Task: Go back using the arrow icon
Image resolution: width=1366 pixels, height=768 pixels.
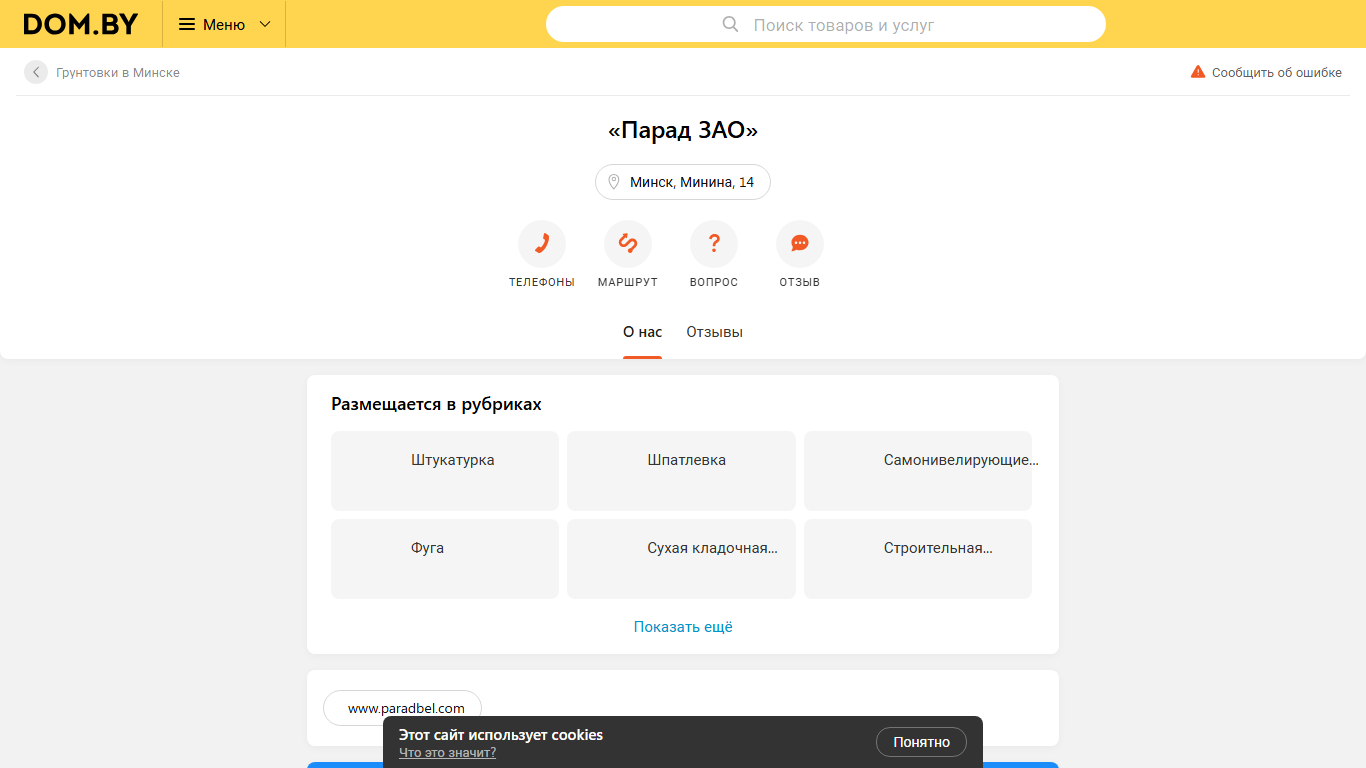Action: click(x=36, y=72)
